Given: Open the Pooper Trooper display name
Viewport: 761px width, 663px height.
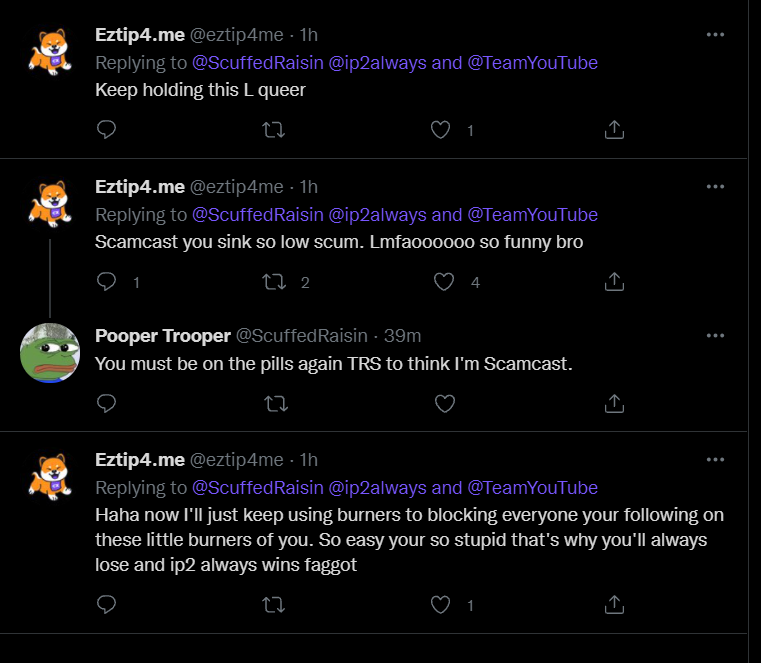Looking at the screenshot, I should 163,335.
